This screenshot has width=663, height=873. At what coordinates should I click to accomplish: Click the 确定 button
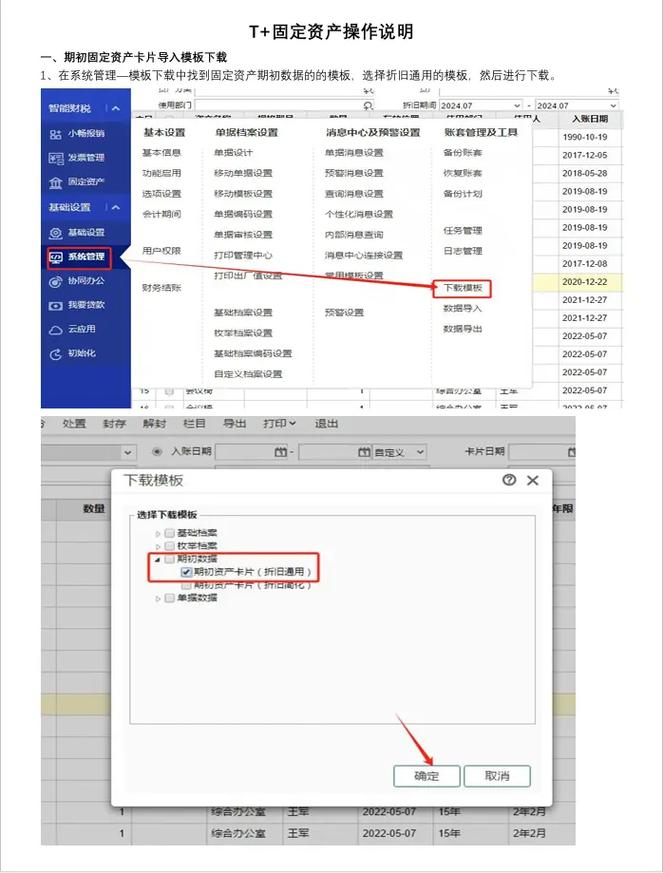426,776
